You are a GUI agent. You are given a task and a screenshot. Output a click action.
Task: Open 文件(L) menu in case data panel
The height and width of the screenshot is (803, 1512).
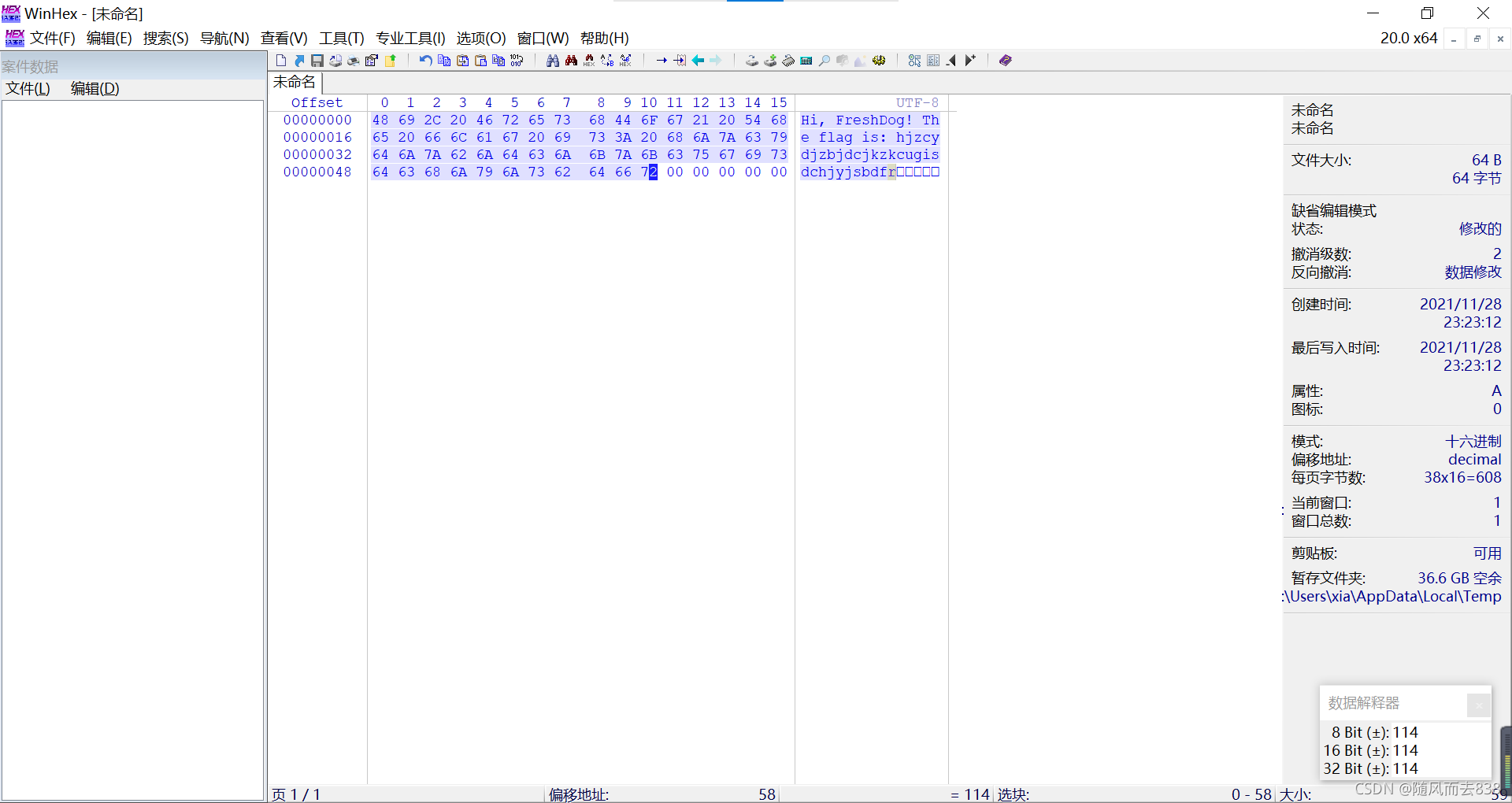click(28, 88)
